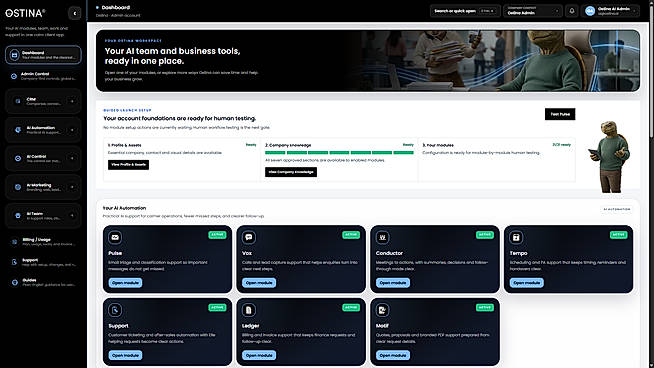Image resolution: width=654 pixels, height=368 pixels.
Task: Click the Support icon in sidebar
Action: click(x=15, y=262)
